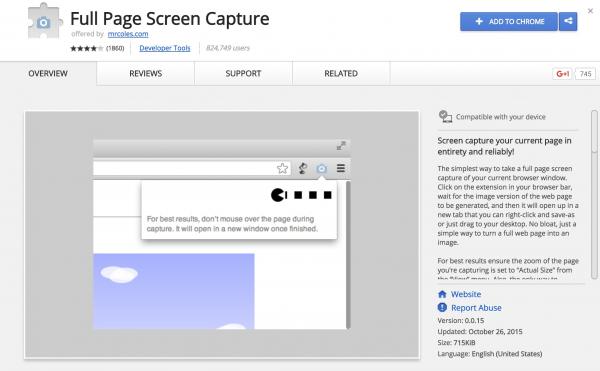
Task: Open the Developer Tools category link
Action: (x=165, y=48)
